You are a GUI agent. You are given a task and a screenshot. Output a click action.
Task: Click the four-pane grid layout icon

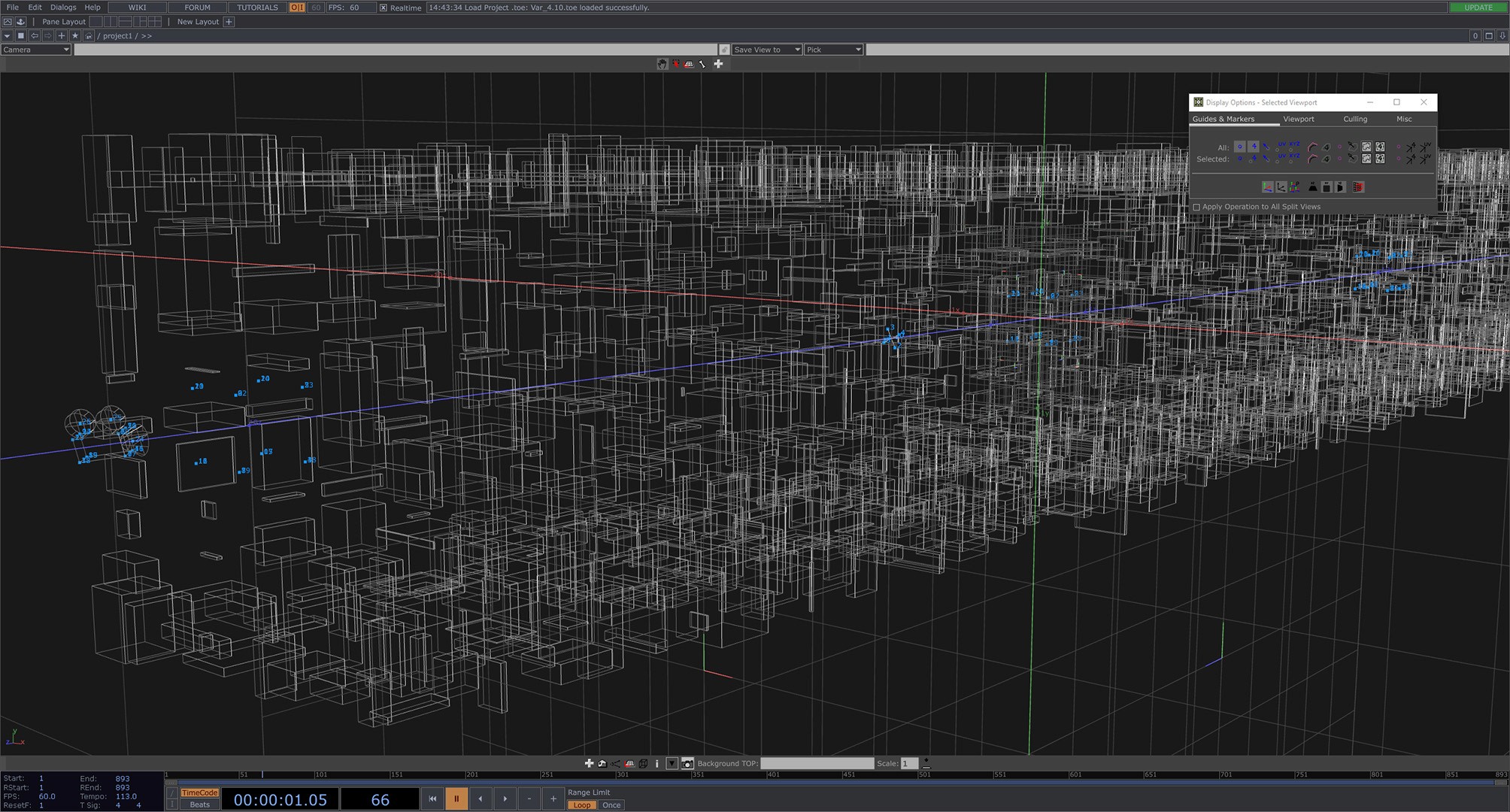[154, 22]
